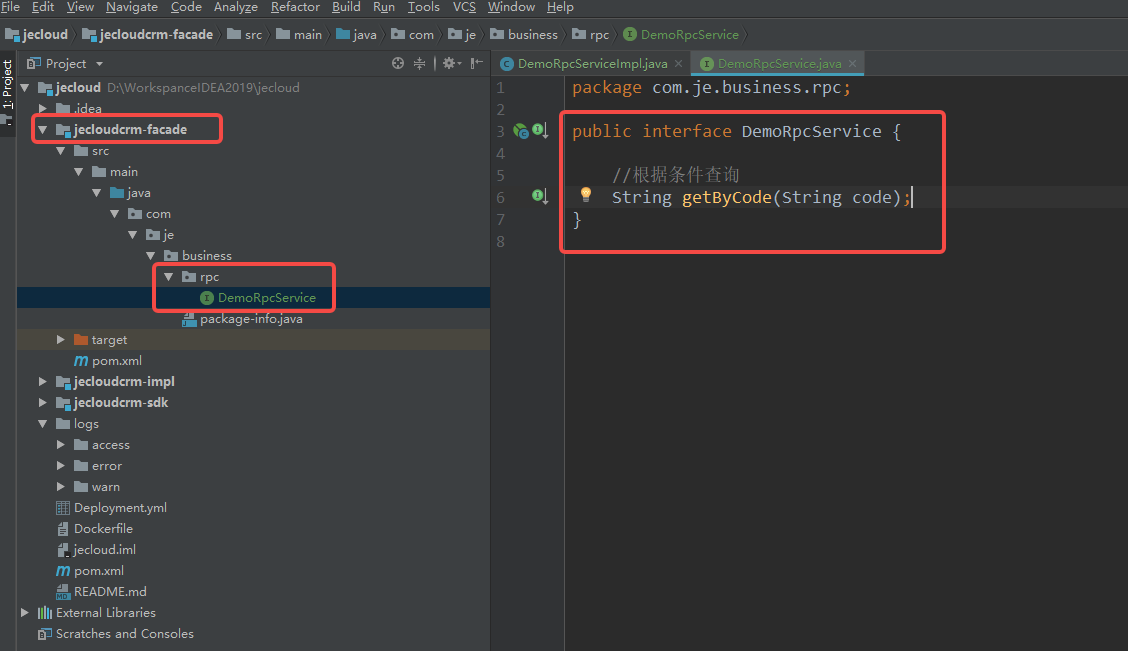Select Dockerfile in the project tree
The height and width of the screenshot is (651, 1128).
coord(103,528)
